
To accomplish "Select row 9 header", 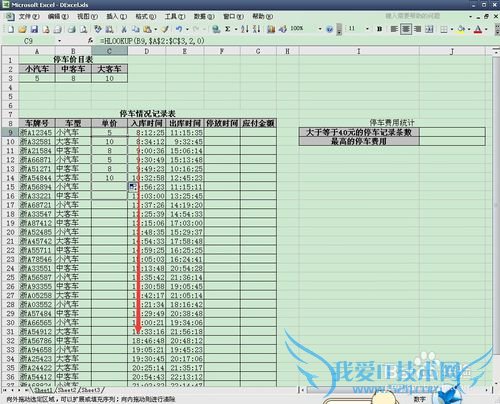I will click(10, 132).
